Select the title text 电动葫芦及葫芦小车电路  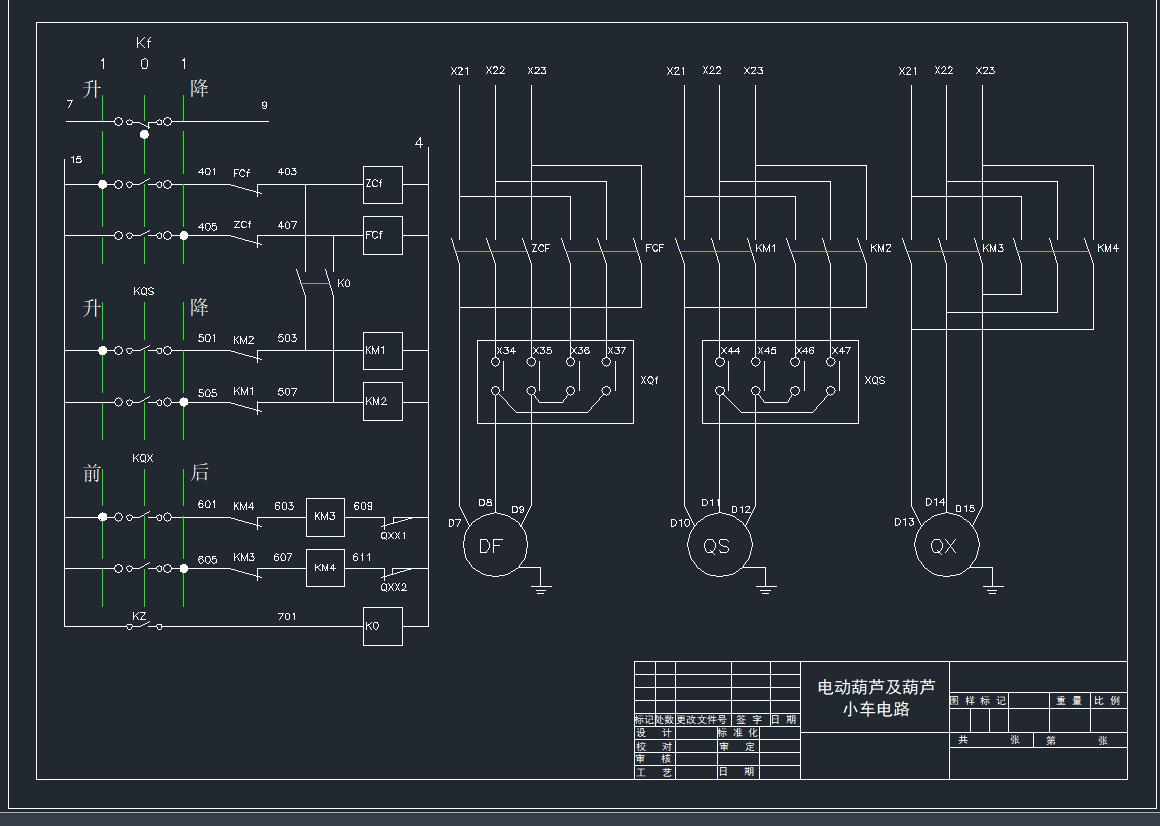(x=875, y=698)
